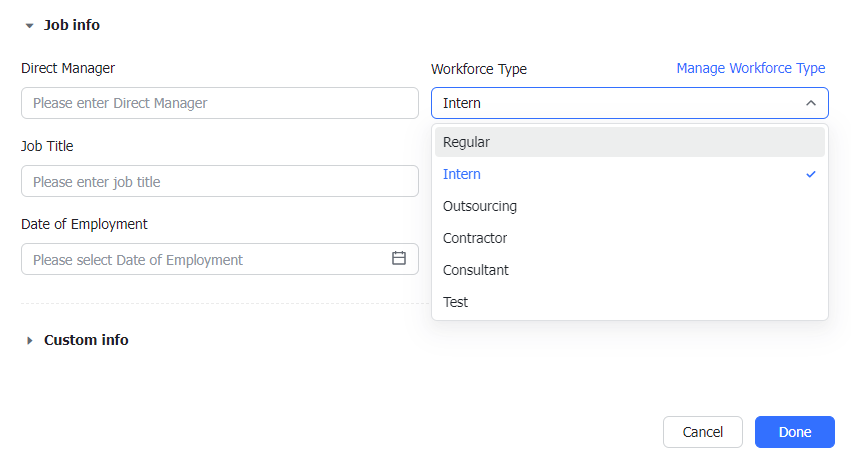Click into the Job Title text field
This screenshot has height=466, width=851.
[x=219, y=181]
